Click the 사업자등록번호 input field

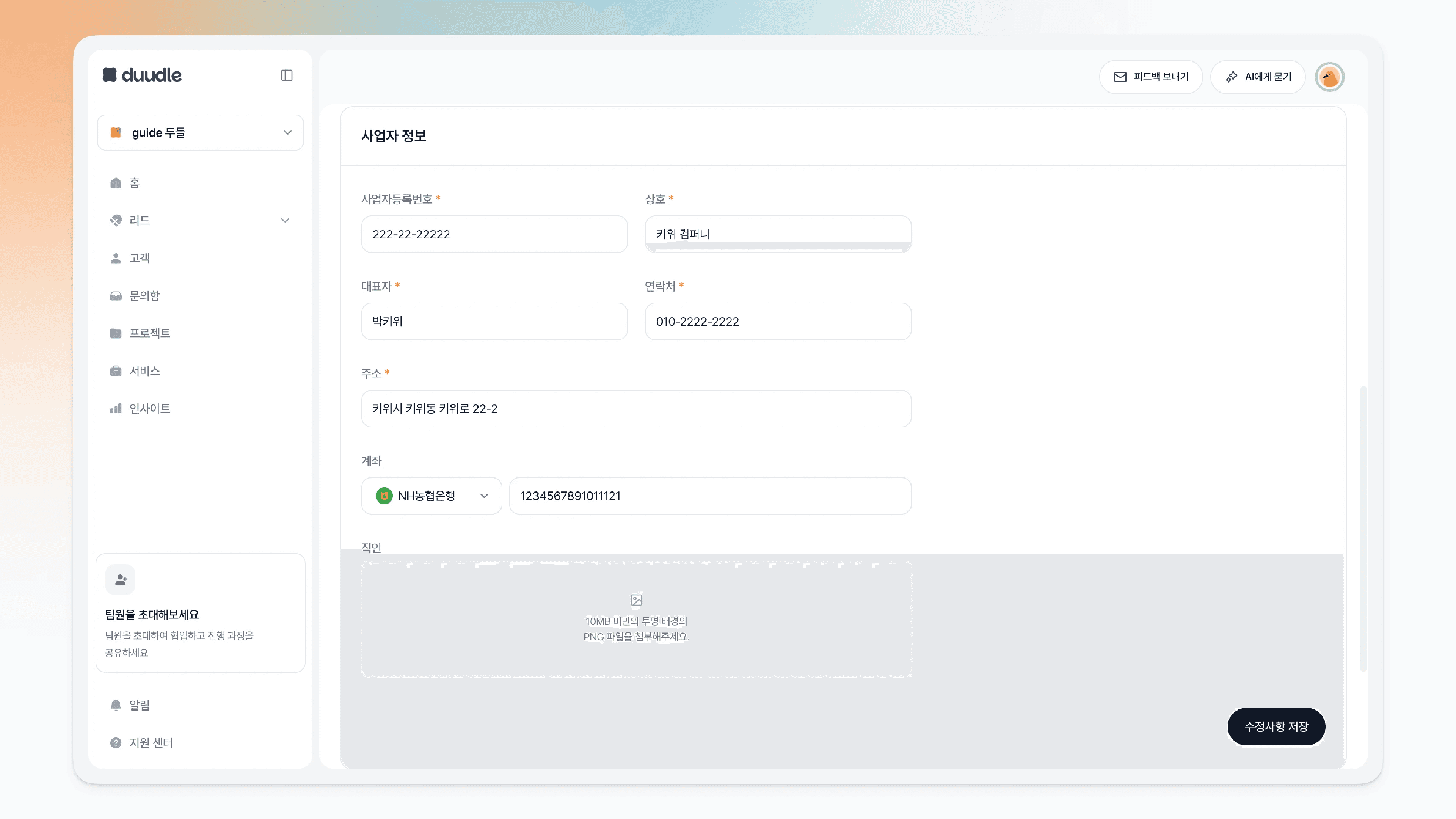(x=494, y=234)
